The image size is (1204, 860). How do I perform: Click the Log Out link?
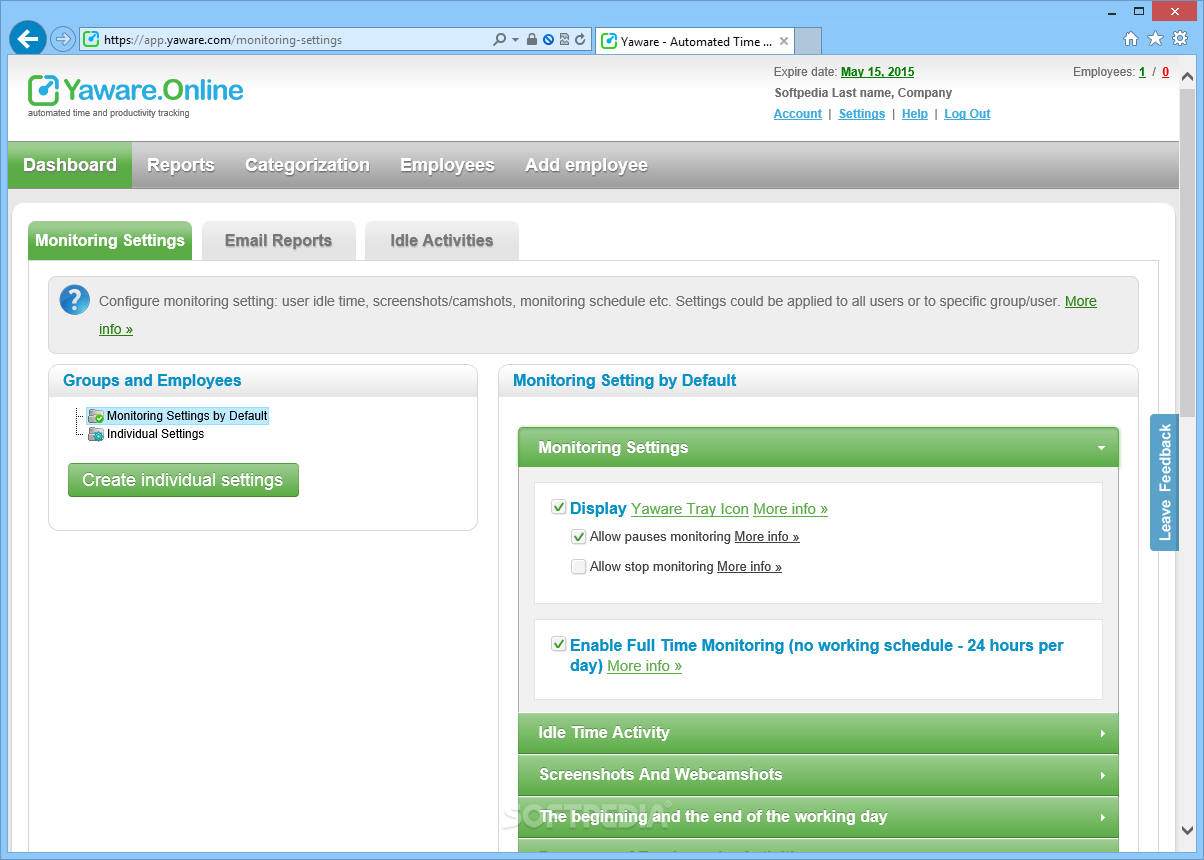tap(967, 114)
